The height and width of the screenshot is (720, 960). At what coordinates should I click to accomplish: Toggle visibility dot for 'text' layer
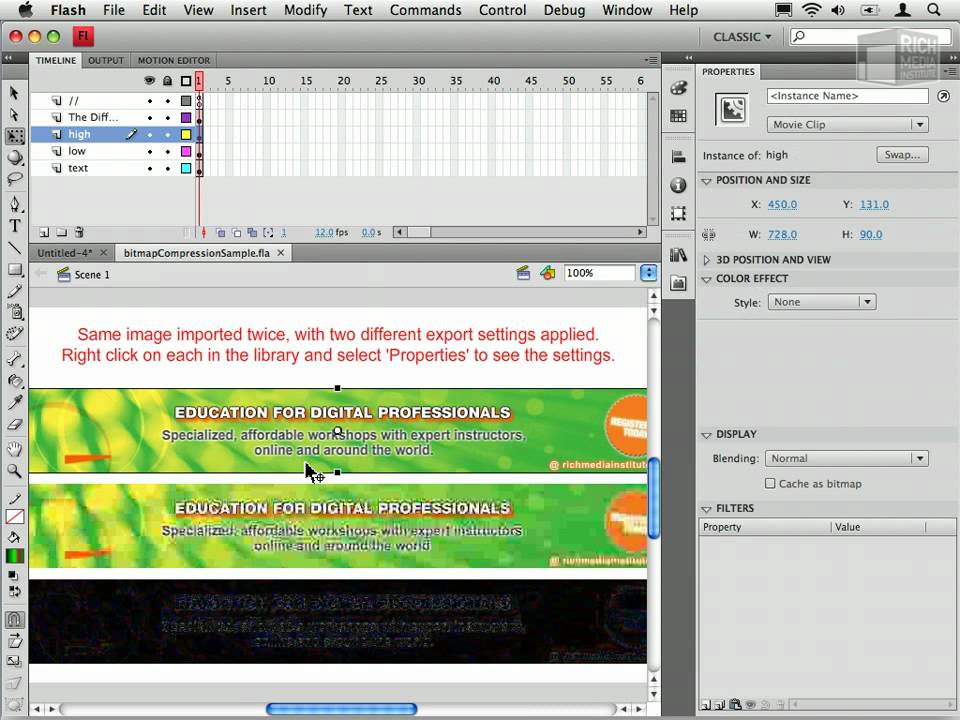[x=150, y=168]
